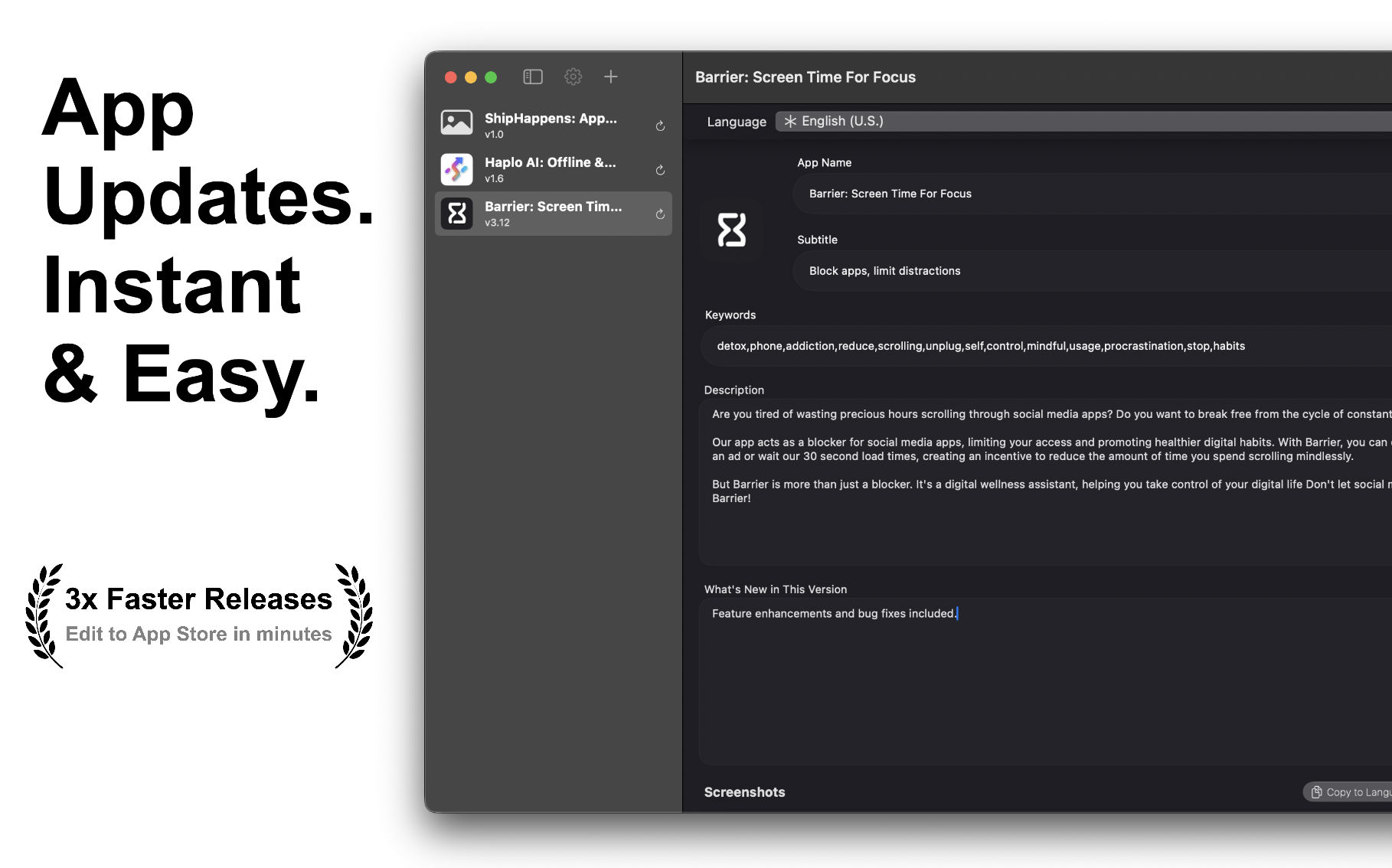The width and height of the screenshot is (1392, 868).
Task: Select Barrier: Screen Time v3.12 in sidebar
Action: click(x=553, y=214)
